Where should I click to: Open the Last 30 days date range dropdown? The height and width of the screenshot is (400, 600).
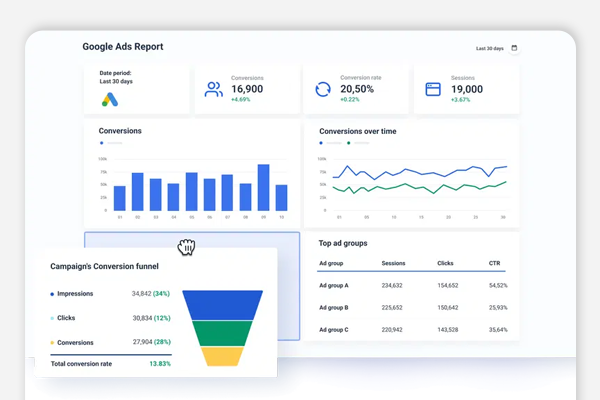489,48
